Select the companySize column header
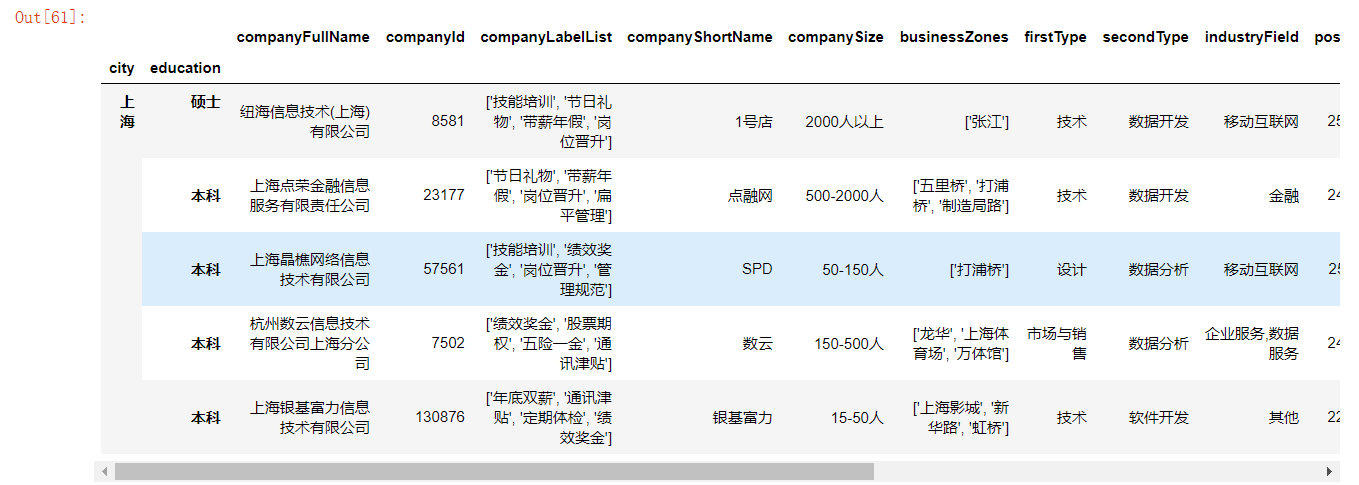 tap(836, 37)
